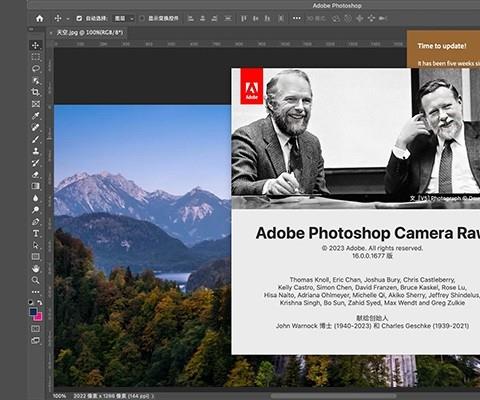The width and height of the screenshot is (480, 400).
Task: Click the Adobe logo on the splash
Action: 252,86
